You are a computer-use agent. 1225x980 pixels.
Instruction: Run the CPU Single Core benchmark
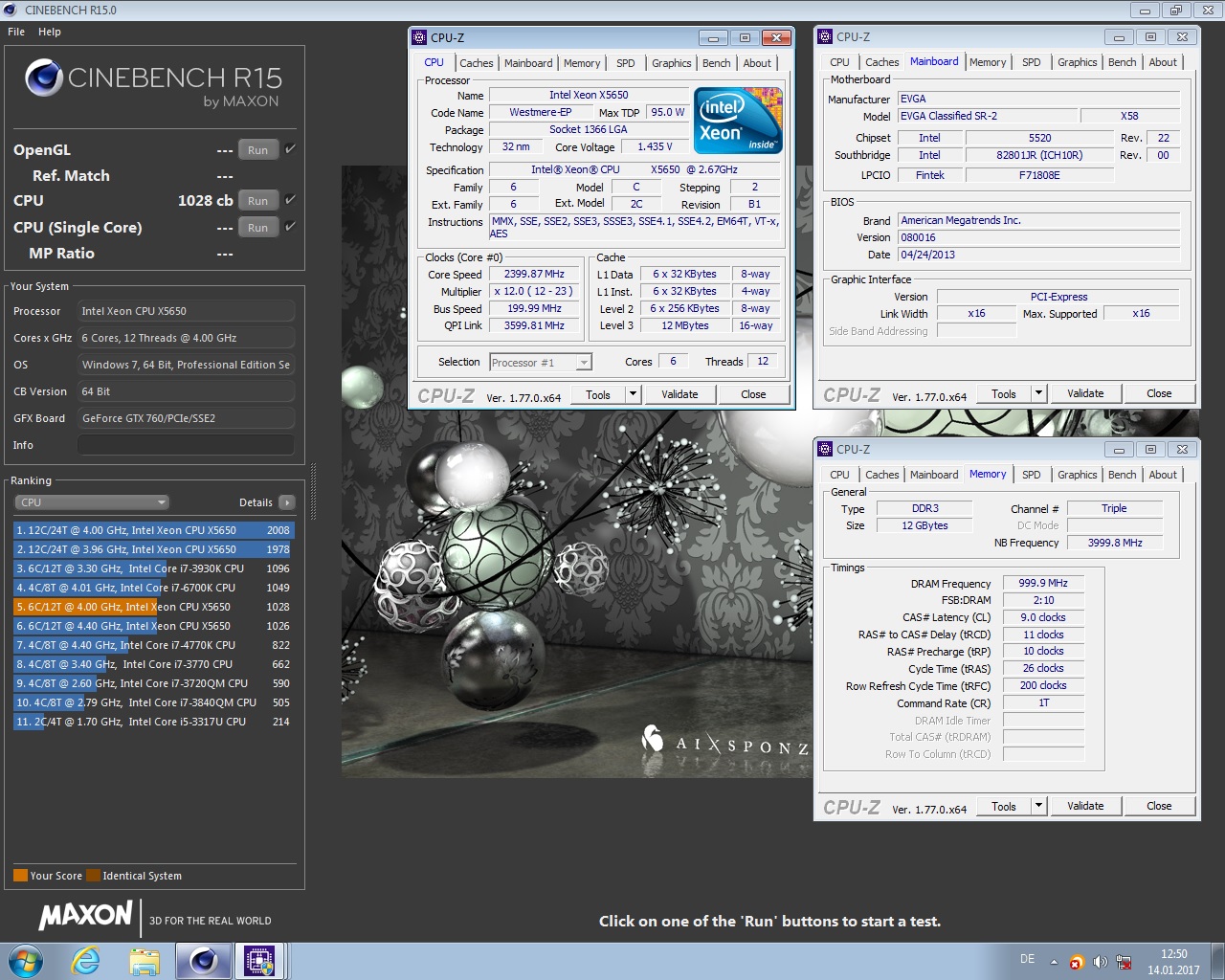click(258, 228)
